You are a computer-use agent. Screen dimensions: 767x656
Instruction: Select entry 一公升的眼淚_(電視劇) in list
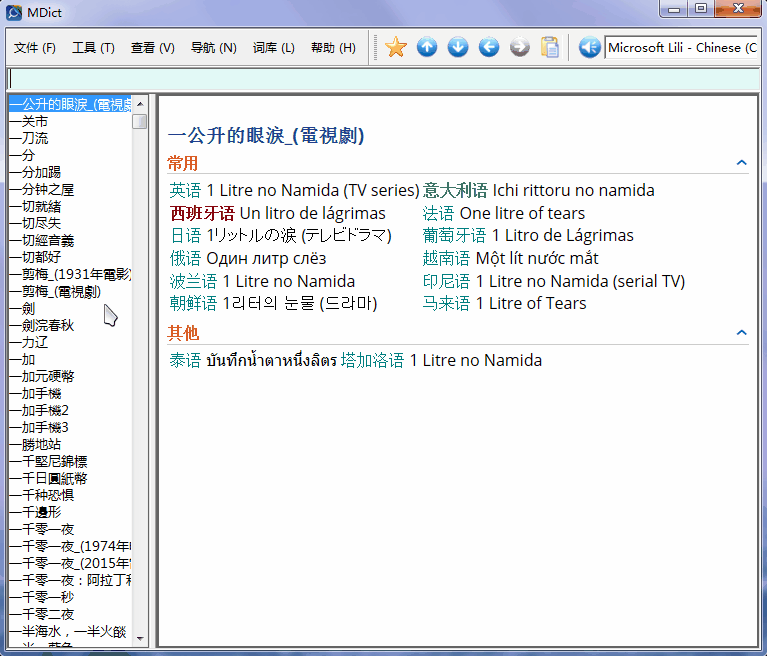pyautogui.click(x=70, y=104)
